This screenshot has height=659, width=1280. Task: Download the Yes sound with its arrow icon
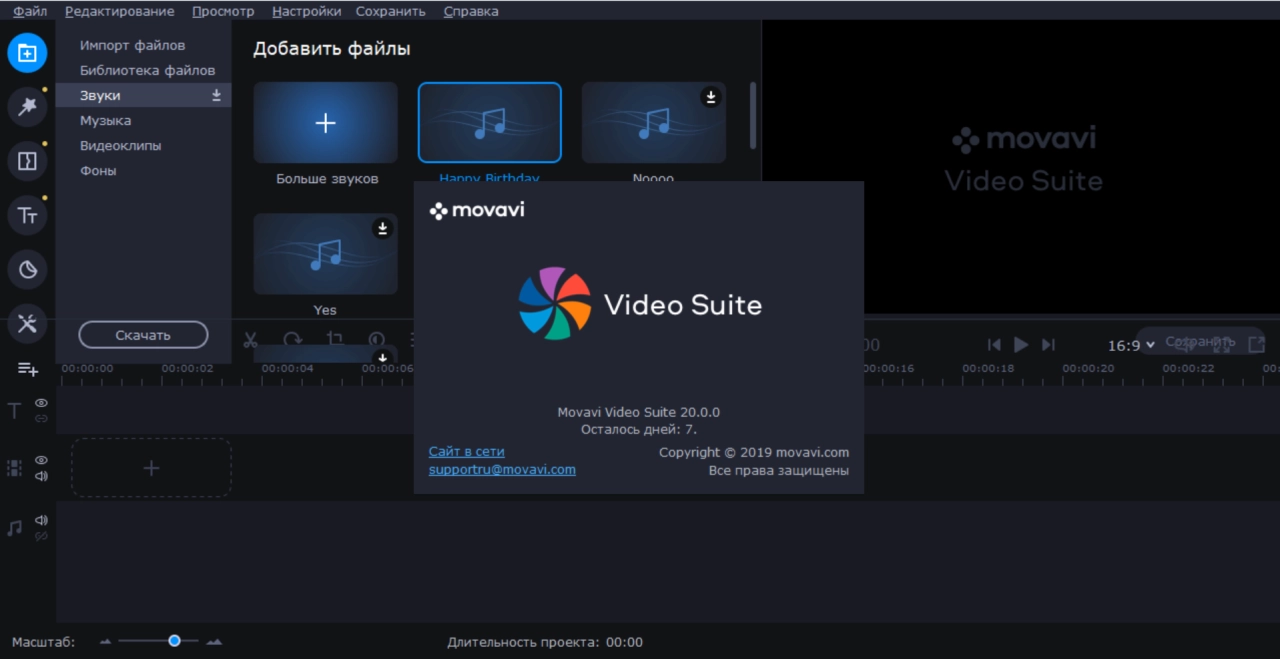(382, 229)
